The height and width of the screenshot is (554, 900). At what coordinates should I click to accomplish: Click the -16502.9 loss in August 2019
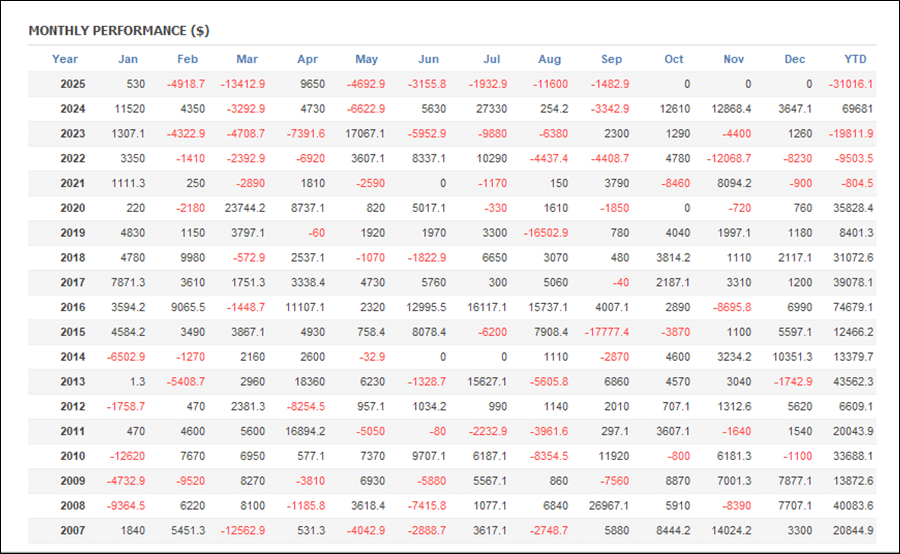(x=544, y=233)
